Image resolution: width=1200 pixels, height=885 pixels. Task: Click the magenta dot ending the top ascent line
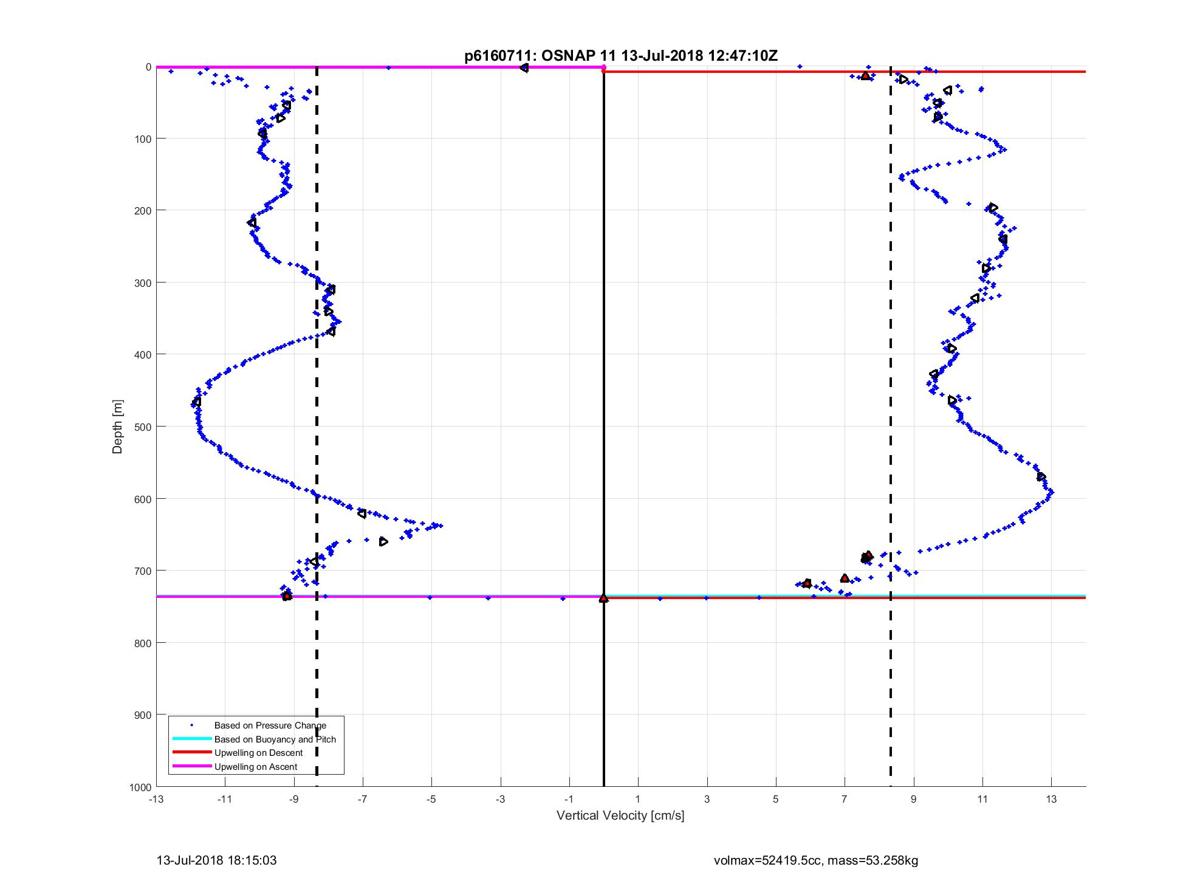point(603,67)
